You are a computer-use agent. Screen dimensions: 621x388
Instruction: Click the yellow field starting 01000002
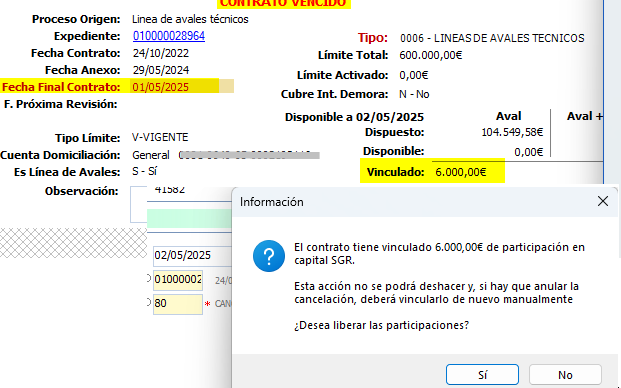(178, 280)
